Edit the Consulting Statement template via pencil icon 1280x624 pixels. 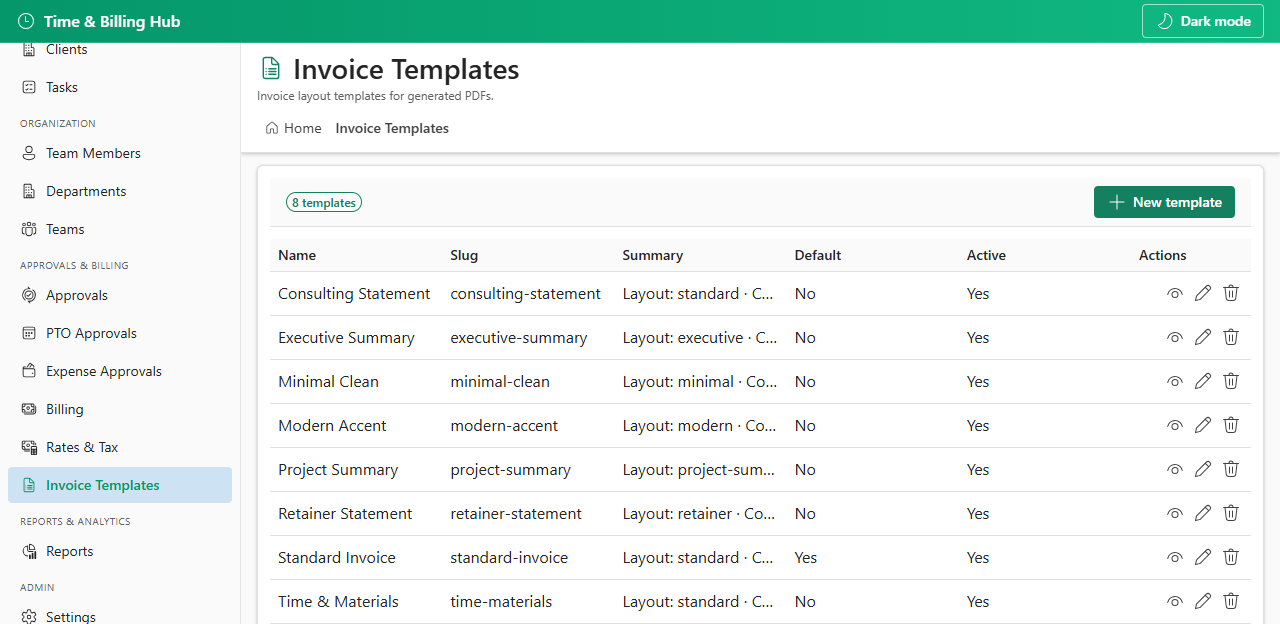click(1203, 294)
